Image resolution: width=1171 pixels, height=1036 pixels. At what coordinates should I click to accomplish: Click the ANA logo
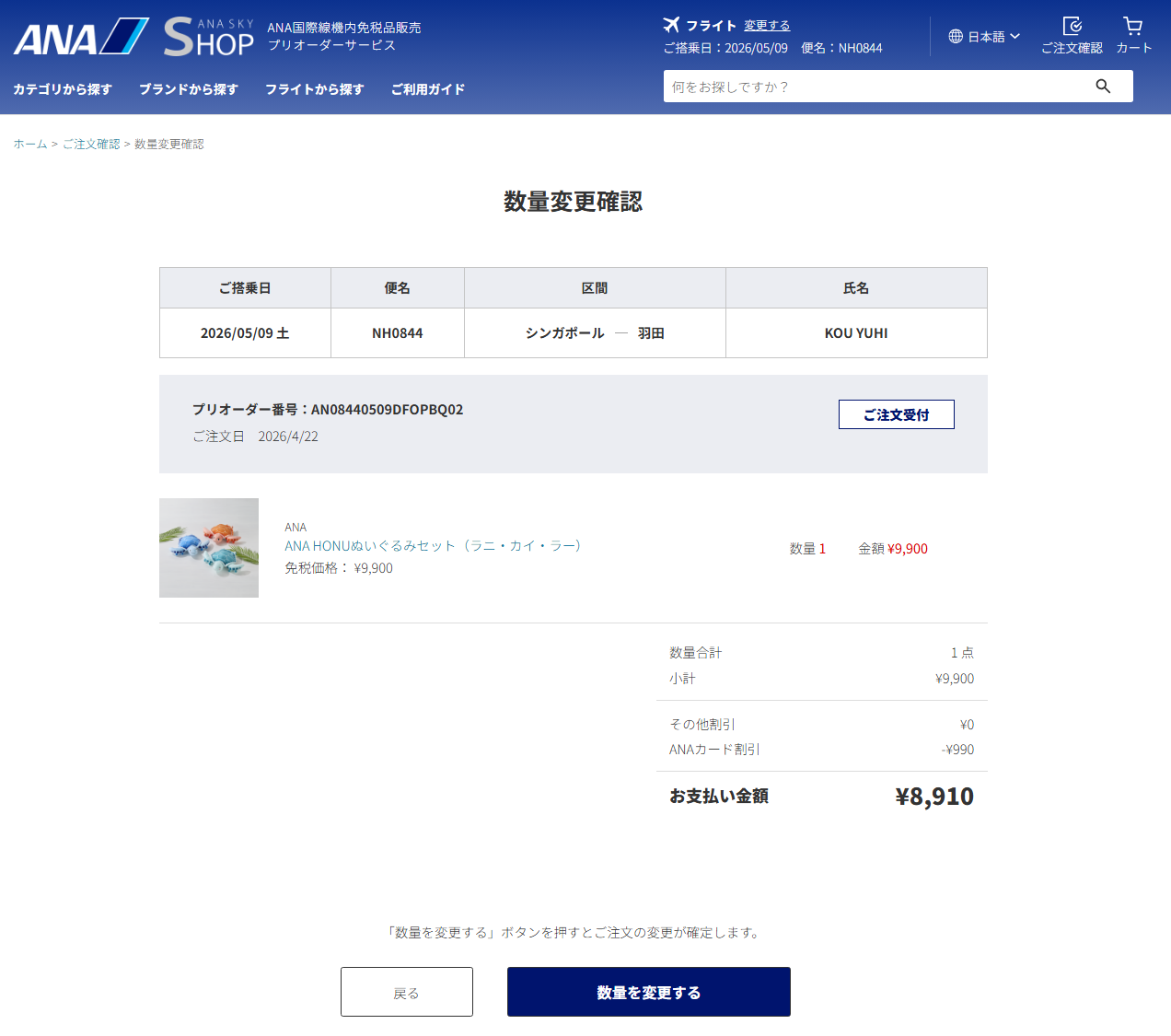81,37
